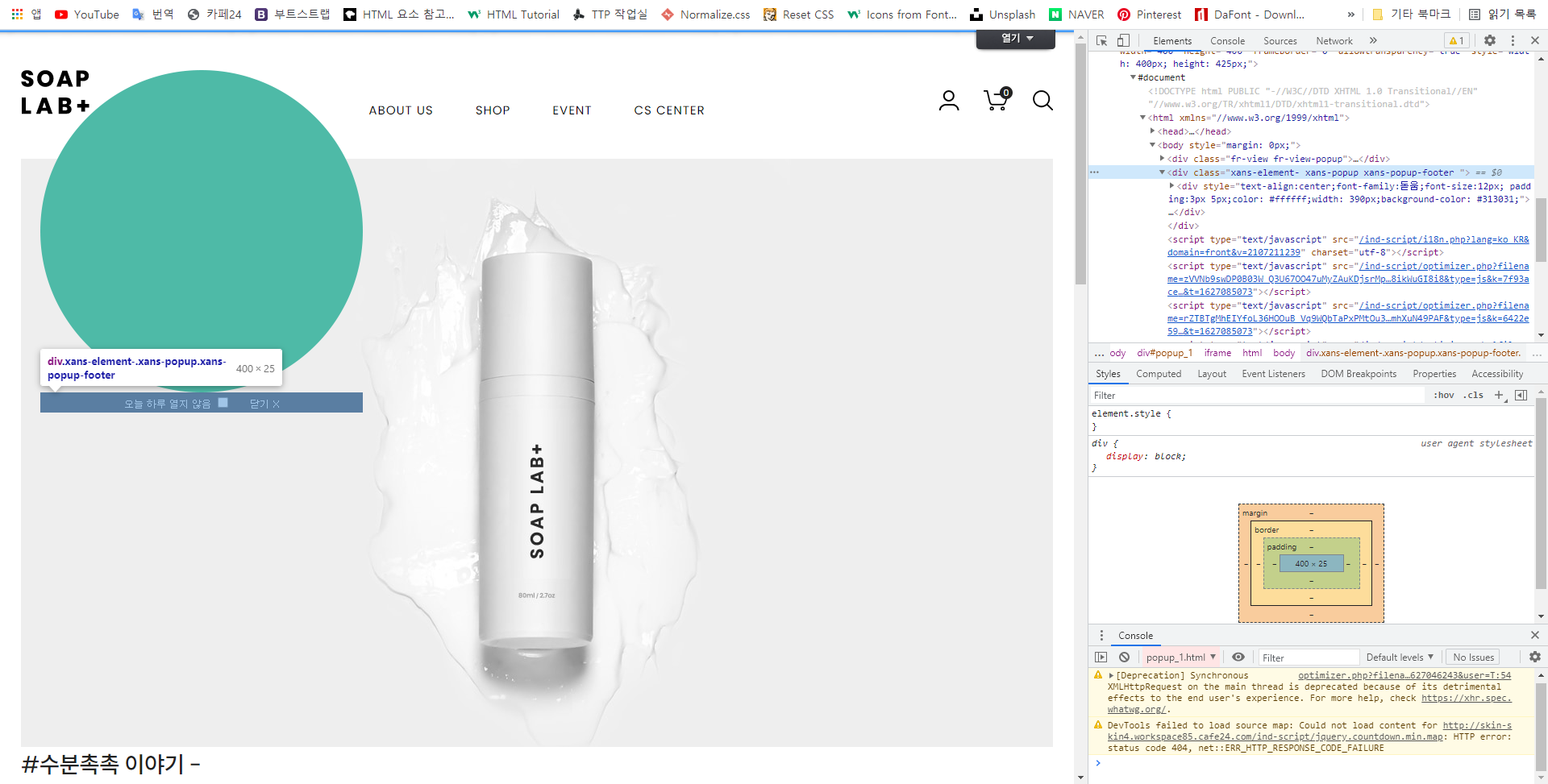
Task: Open the console drawer three-dot menu
Action: tap(1101, 636)
